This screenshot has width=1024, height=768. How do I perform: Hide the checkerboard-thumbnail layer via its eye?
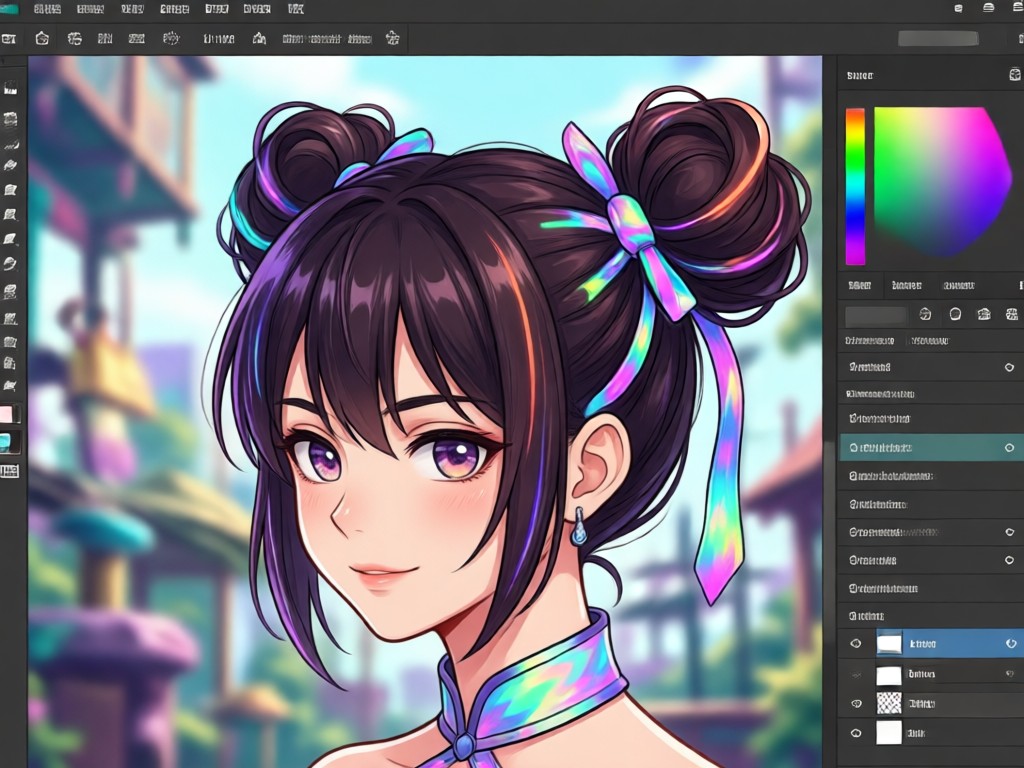click(x=856, y=703)
